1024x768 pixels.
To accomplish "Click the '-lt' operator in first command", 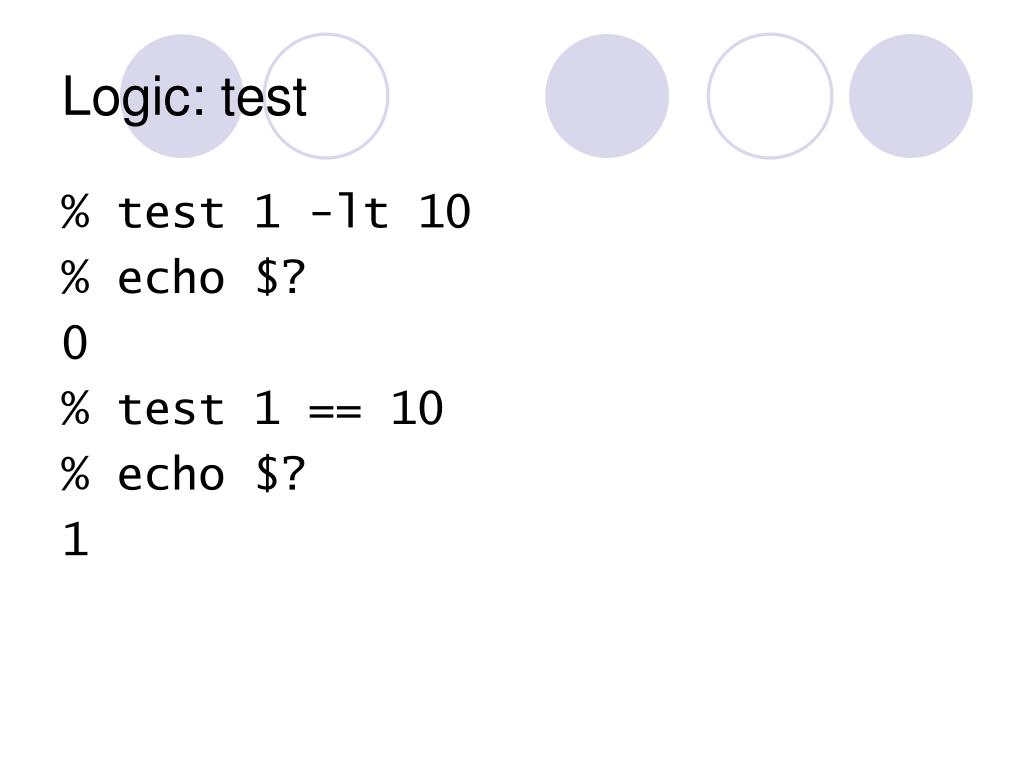I will click(349, 212).
